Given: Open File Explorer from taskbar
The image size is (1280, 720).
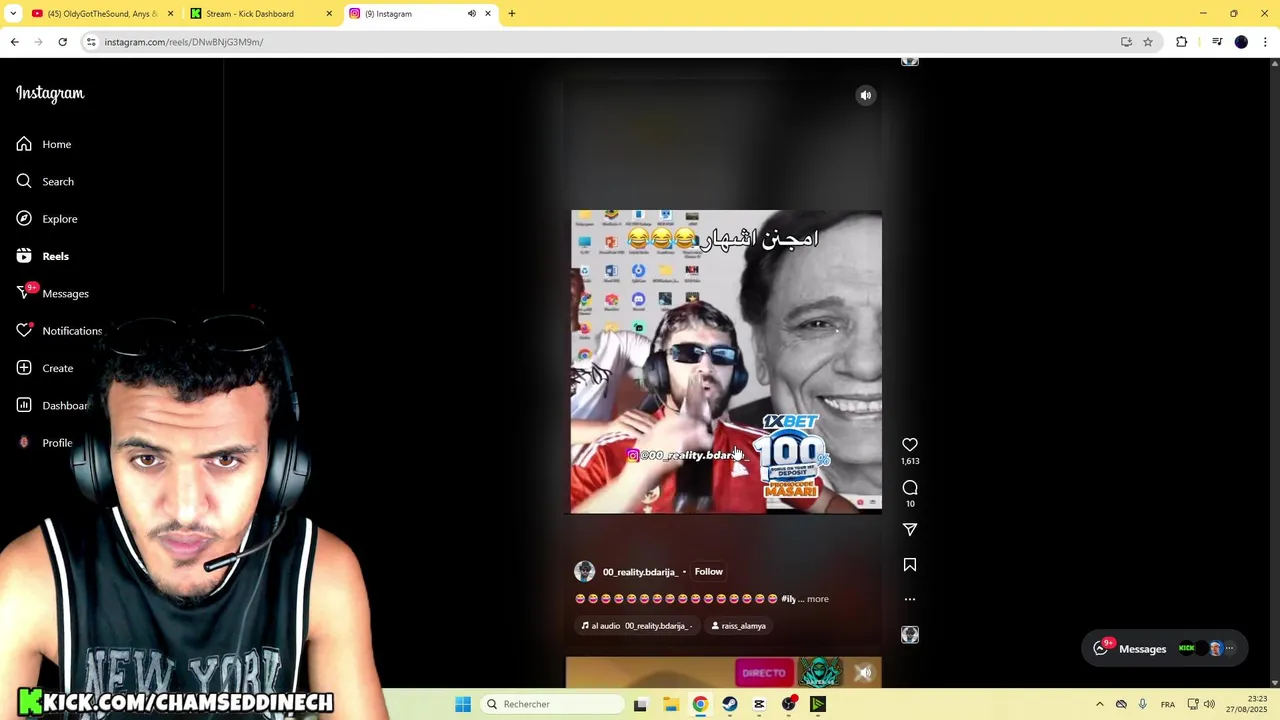Looking at the screenshot, I should (671, 704).
